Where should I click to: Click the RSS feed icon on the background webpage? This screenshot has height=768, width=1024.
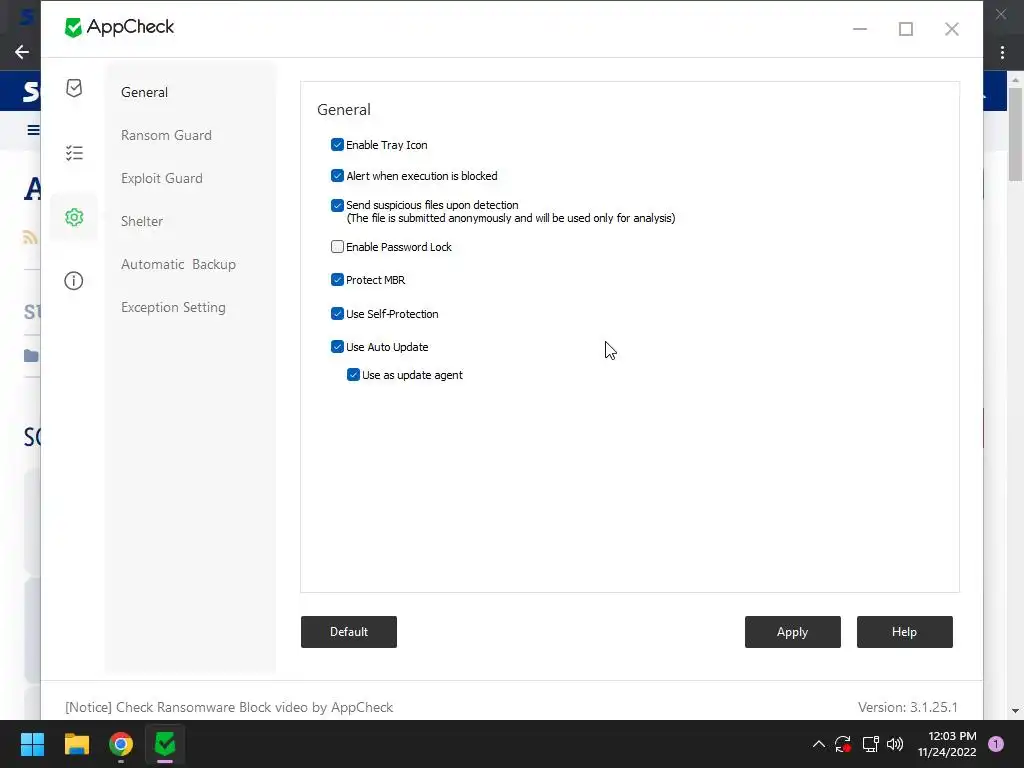[x=30, y=237]
